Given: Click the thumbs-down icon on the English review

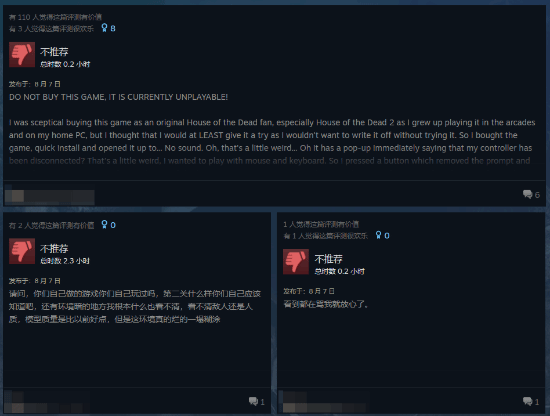Looking at the screenshot, I should pyautogui.click(x=22, y=54).
